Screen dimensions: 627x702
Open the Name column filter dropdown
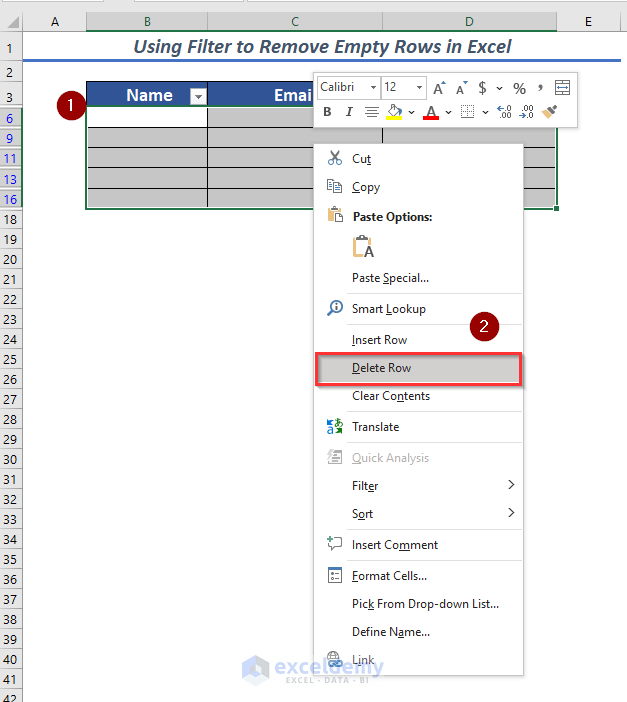tap(198, 96)
